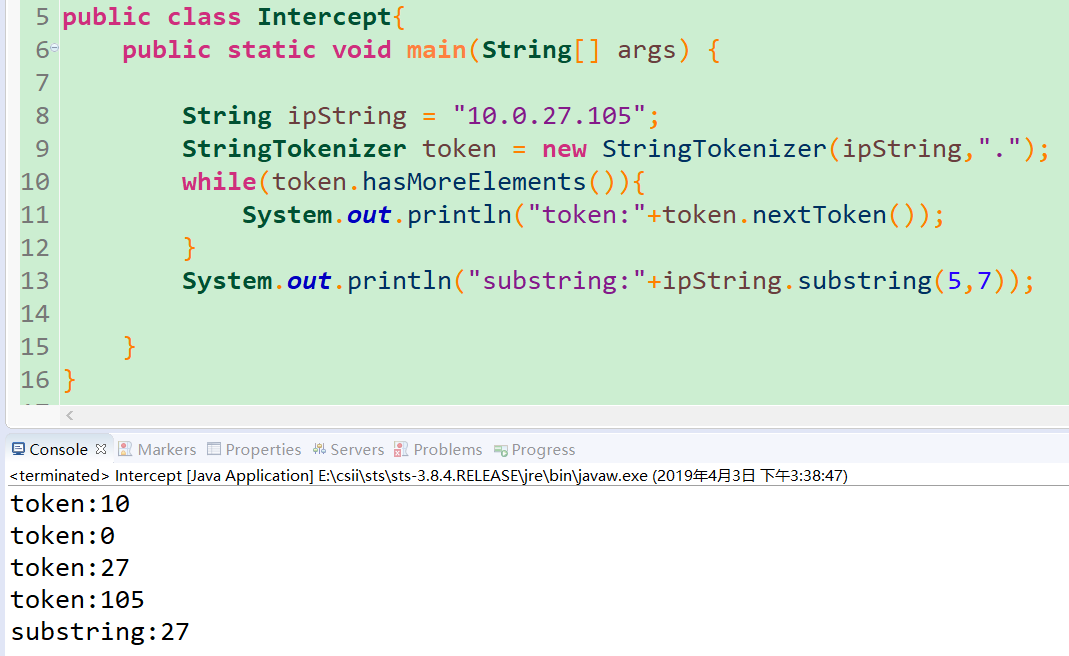
Task: Click the 'new' keyword on line 9
Action: [x=564, y=149]
